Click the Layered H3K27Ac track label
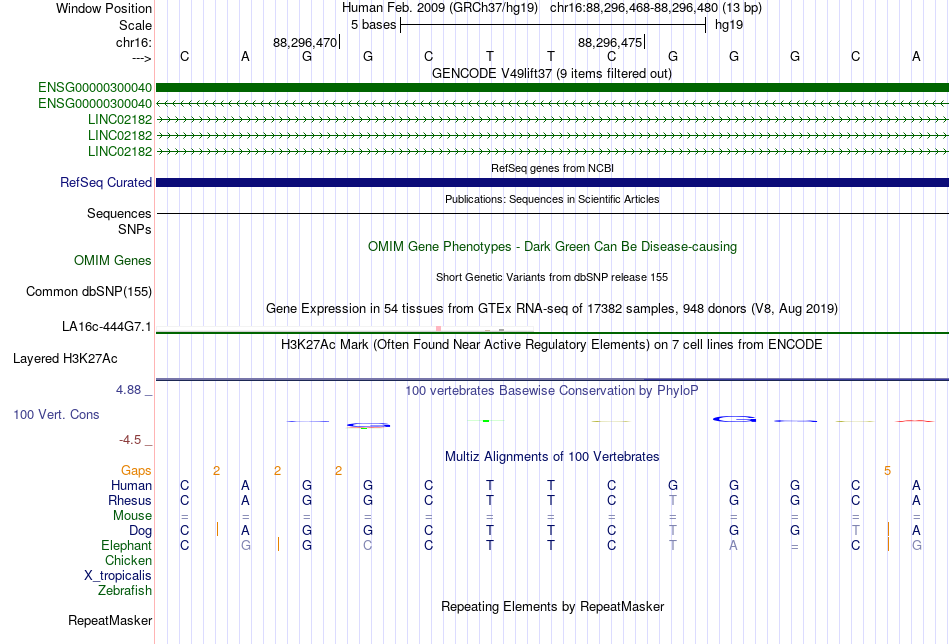 65,359
